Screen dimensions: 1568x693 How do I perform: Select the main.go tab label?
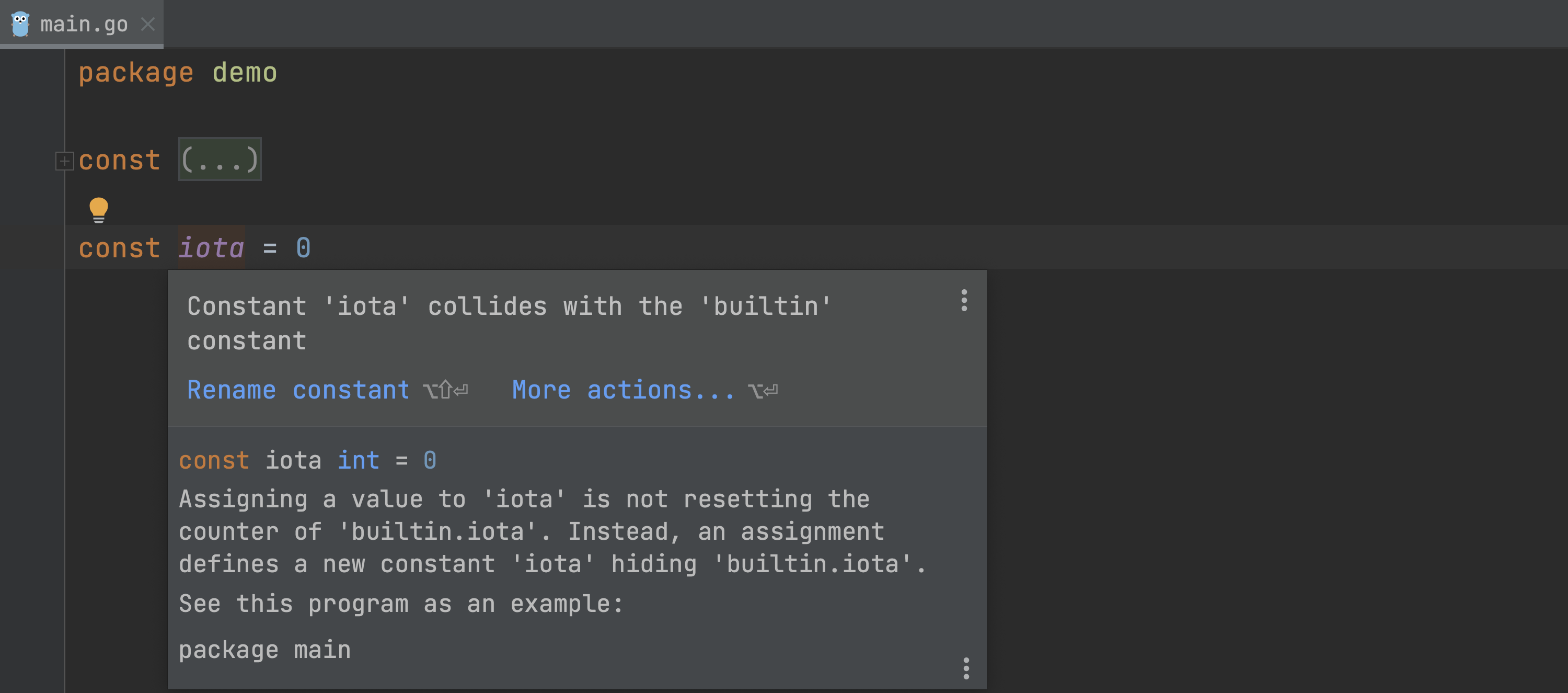pyautogui.click(x=84, y=25)
